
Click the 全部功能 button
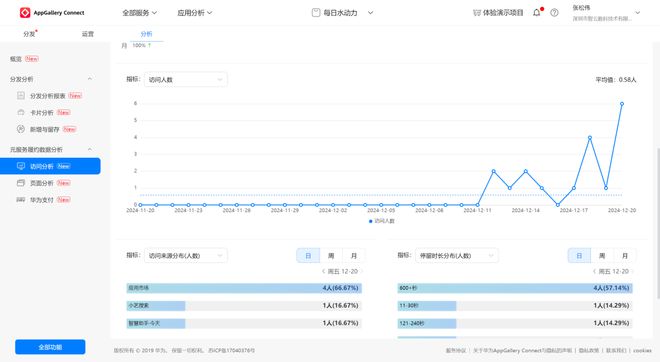(50, 347)
